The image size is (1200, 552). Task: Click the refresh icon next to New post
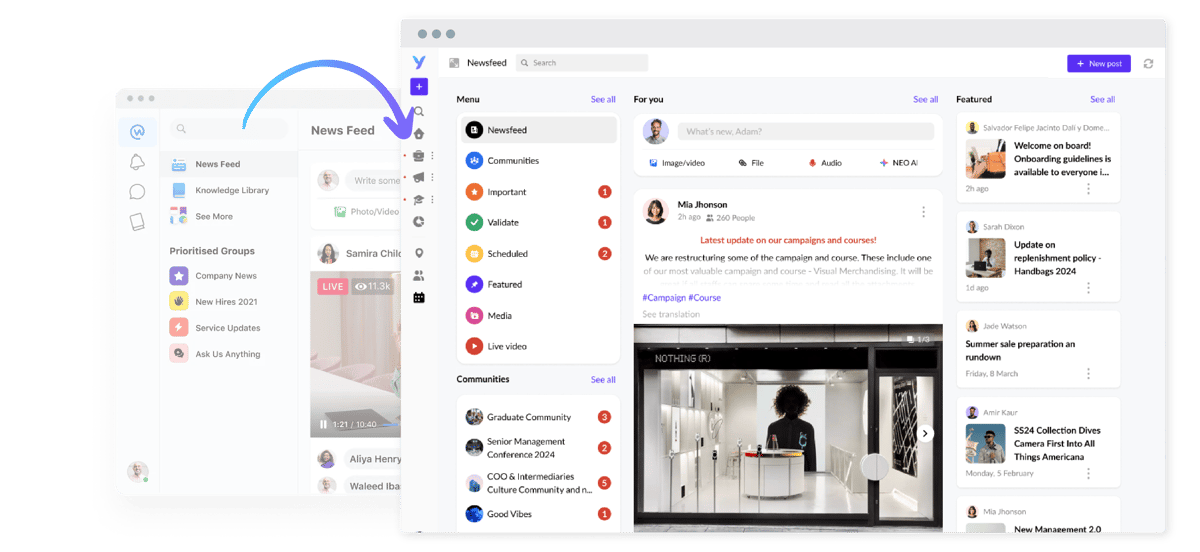1148,63
